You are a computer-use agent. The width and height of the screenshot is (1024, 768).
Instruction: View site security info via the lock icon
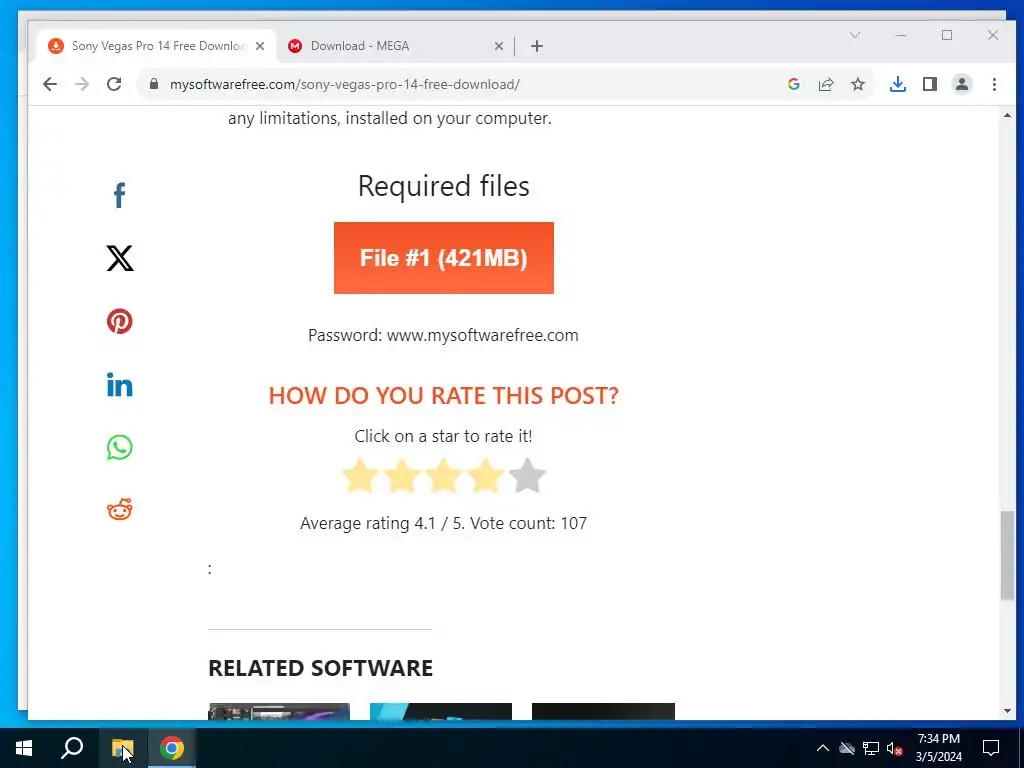pyautogui.click(x=154, y=84)
